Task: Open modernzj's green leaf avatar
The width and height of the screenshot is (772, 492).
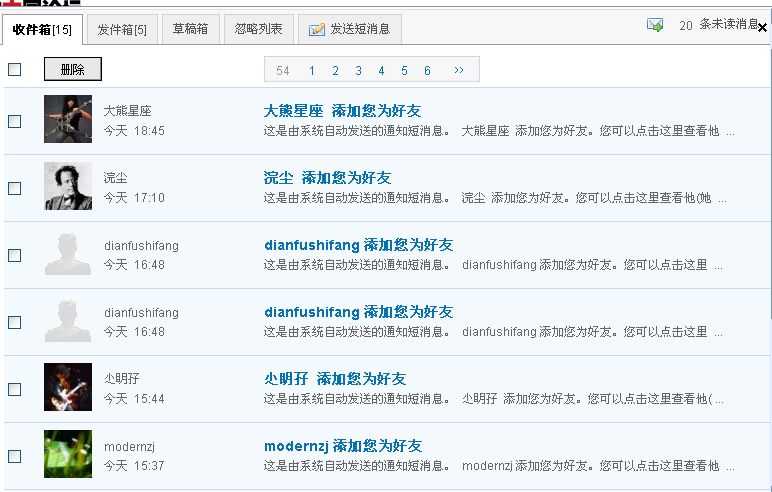Action: coord(68,454)
